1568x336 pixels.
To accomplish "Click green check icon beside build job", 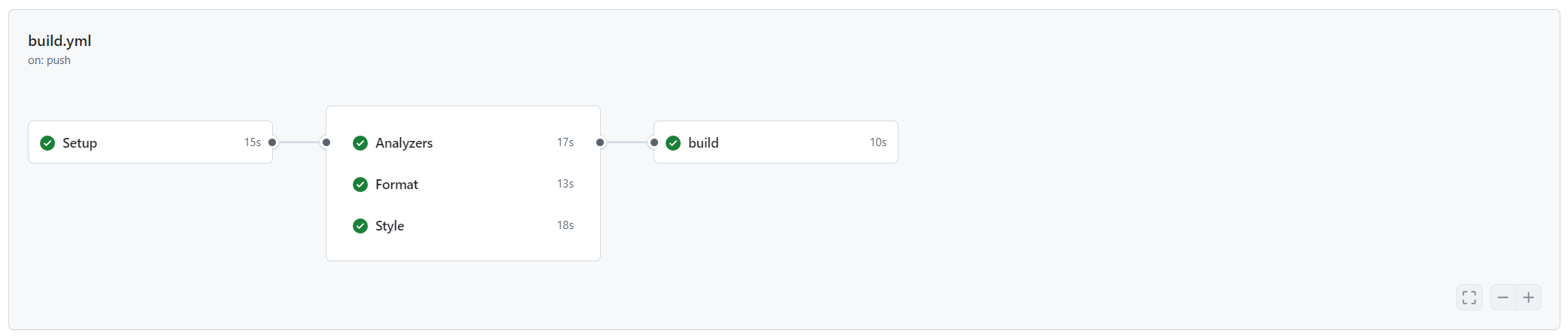I will [673, 143].
